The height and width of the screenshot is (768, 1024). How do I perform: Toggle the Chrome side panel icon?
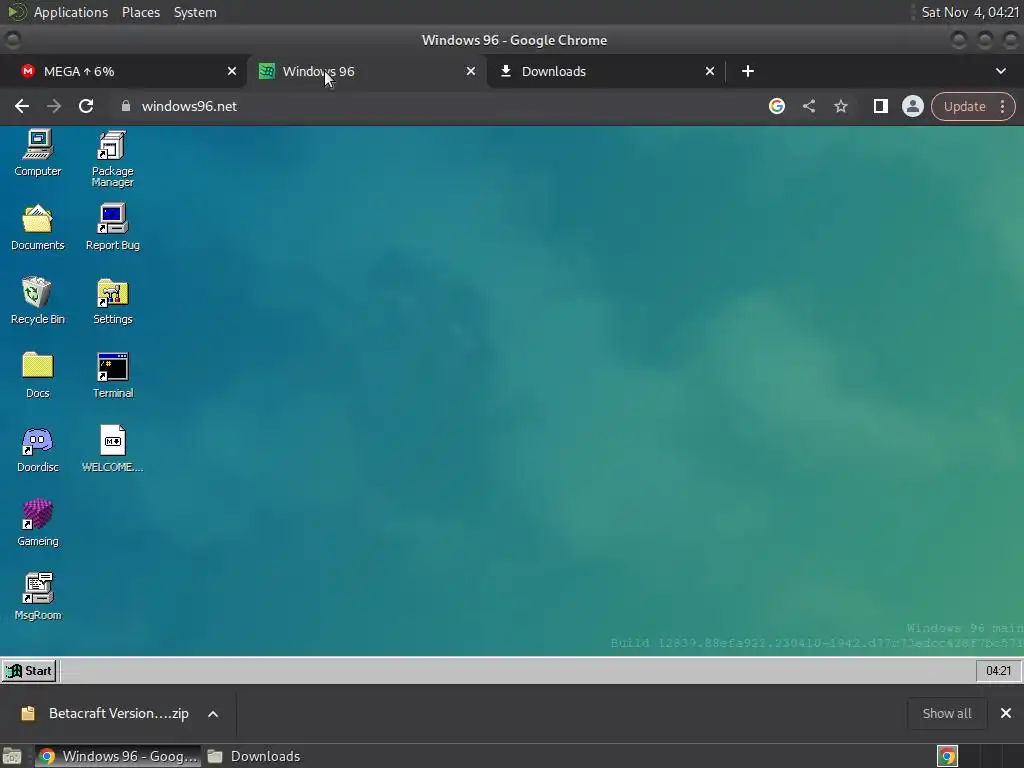(880, 106)
